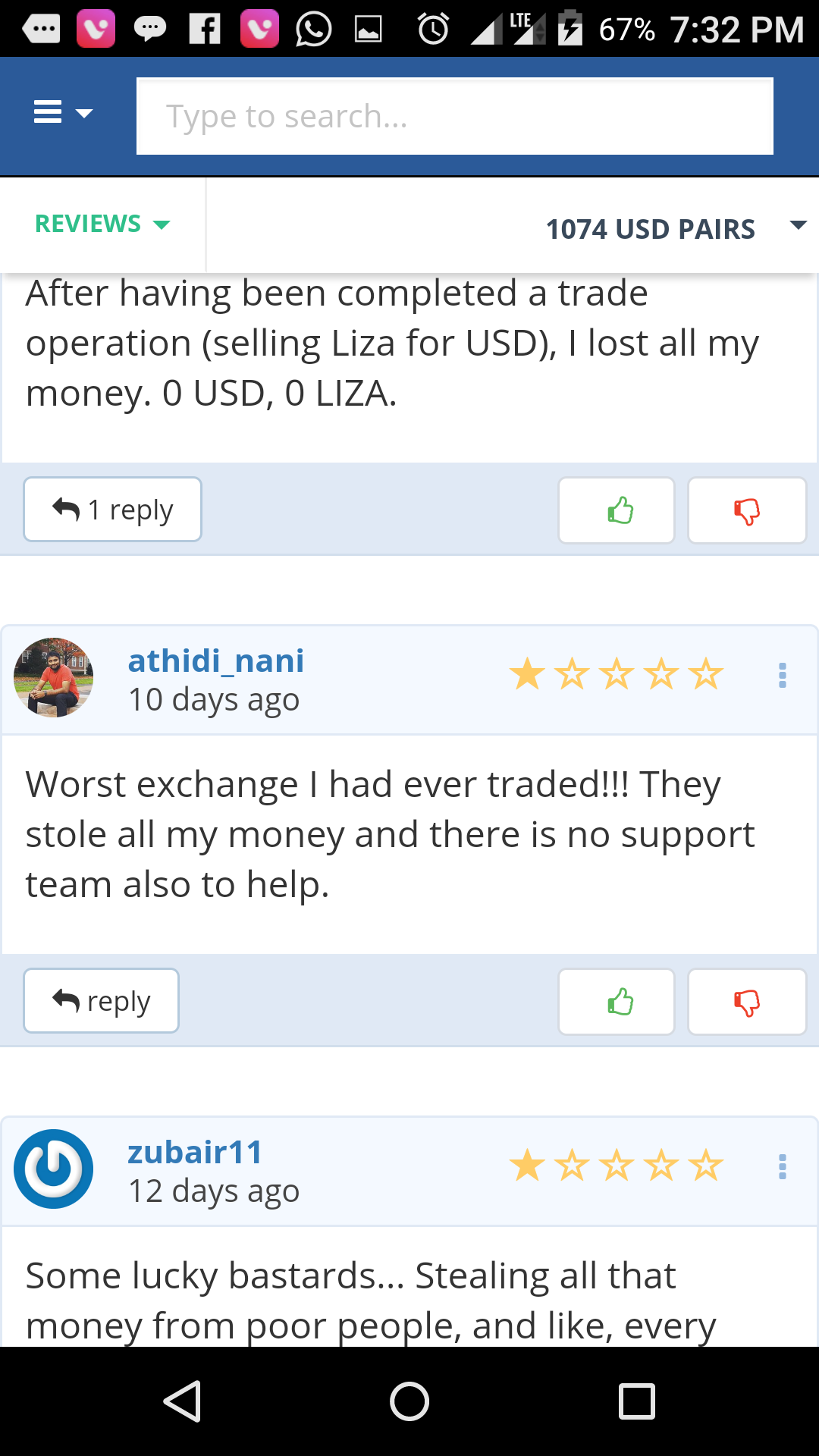Visit the zubair11 username link
The width and height of the screenshot is (819, 1456).
[x=195, y=1152]
